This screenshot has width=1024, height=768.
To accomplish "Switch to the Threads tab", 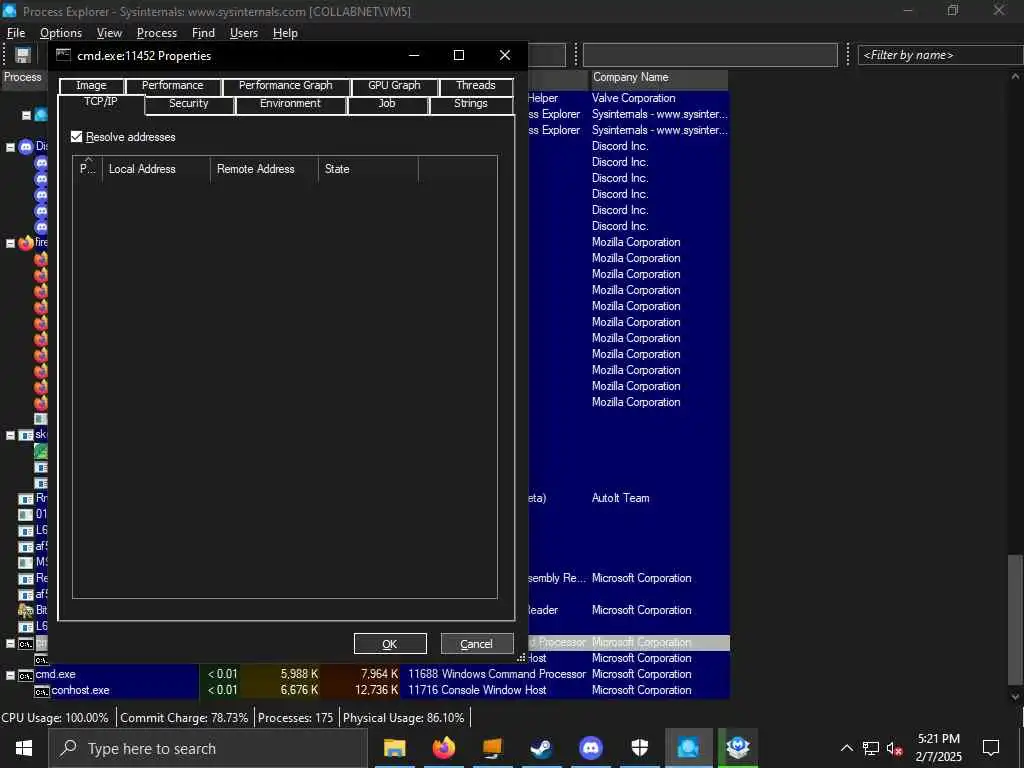I will point(475,86).
